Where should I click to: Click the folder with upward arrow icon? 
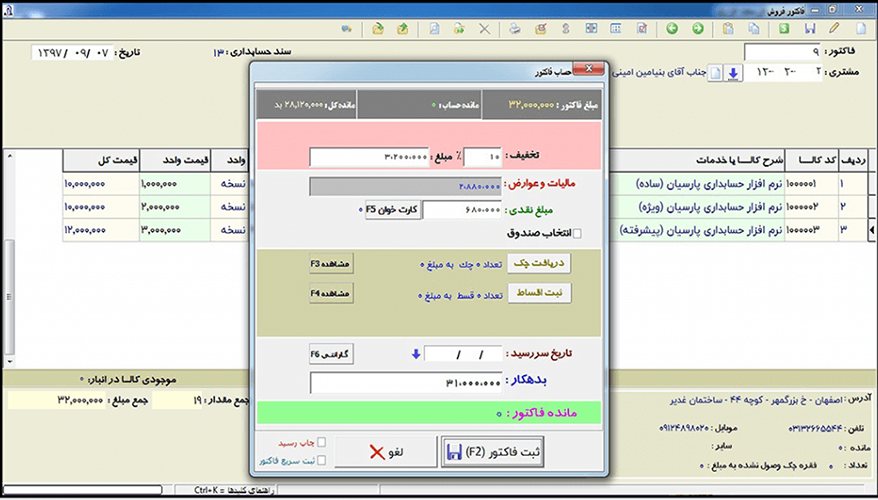coord(403,29)
